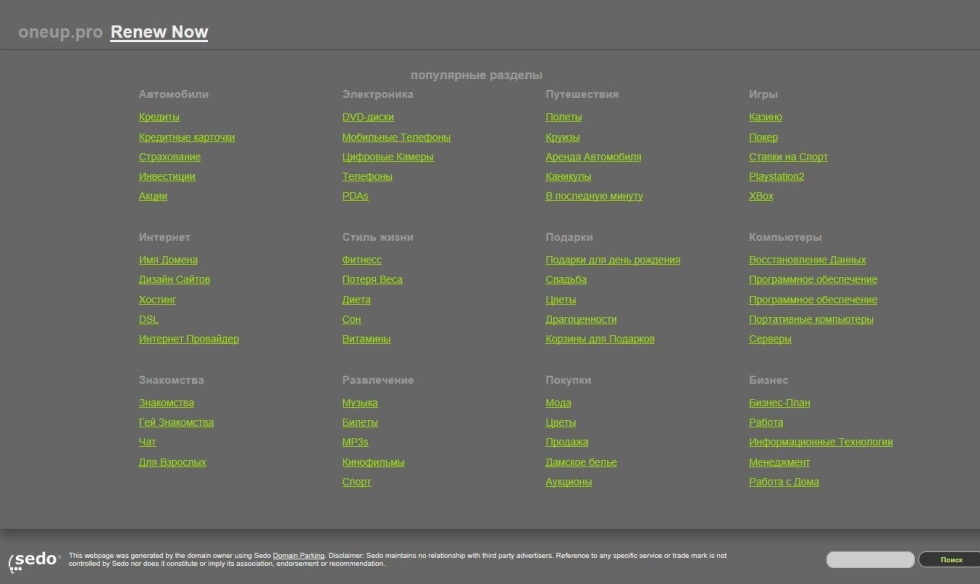This screenshot has height=584, width=980.
Task: Select the DVD-диски link
Action: click(368, 117)
